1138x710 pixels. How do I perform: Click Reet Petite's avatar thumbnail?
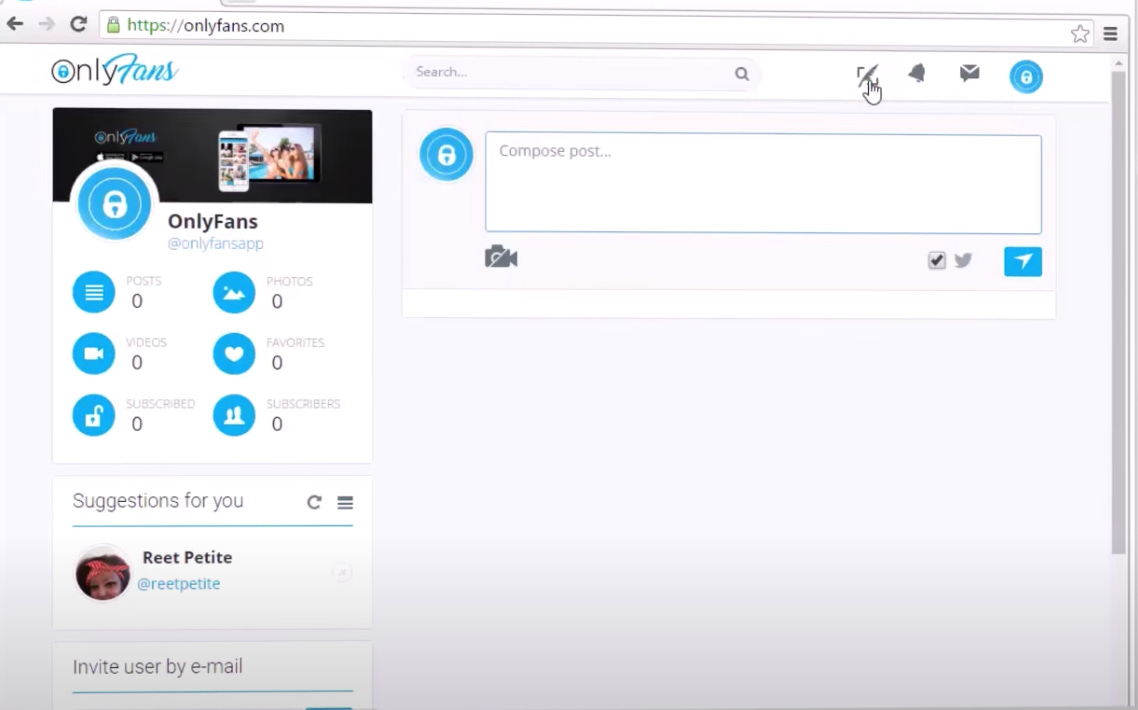tap(103, 573)
